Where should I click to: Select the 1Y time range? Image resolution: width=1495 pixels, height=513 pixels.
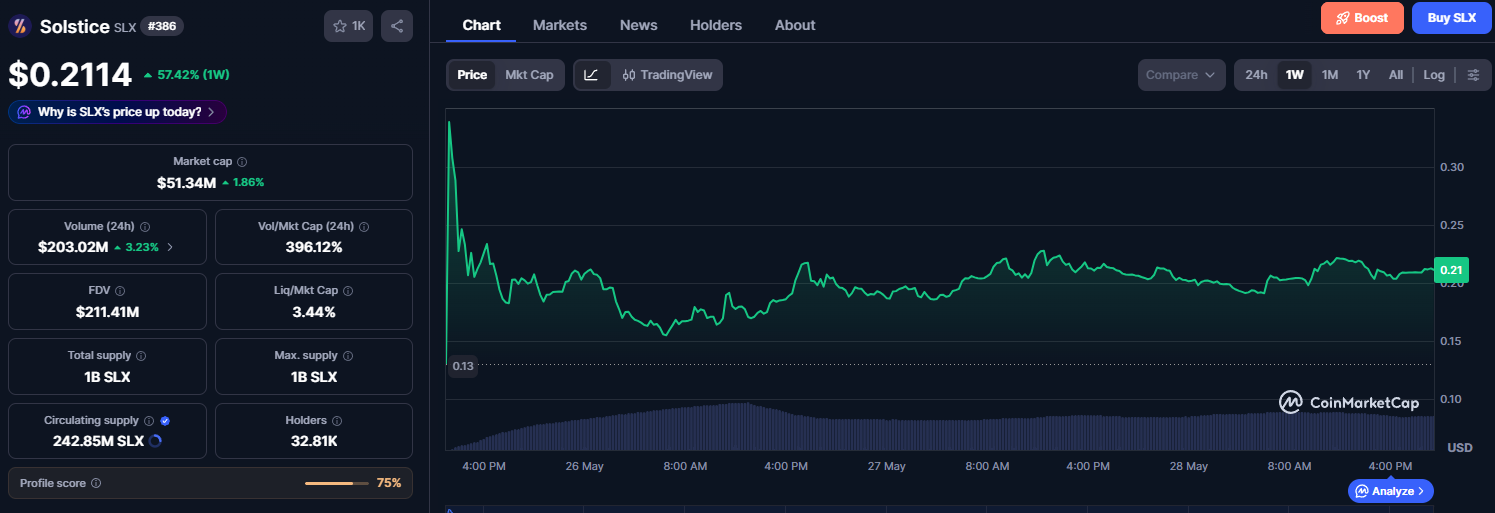1363,75
